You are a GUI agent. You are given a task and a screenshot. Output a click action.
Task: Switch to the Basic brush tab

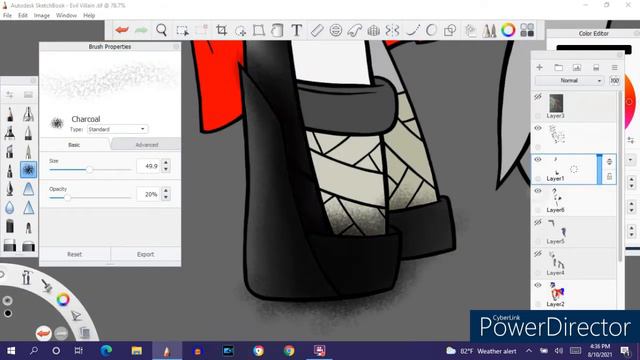point(74,144)
